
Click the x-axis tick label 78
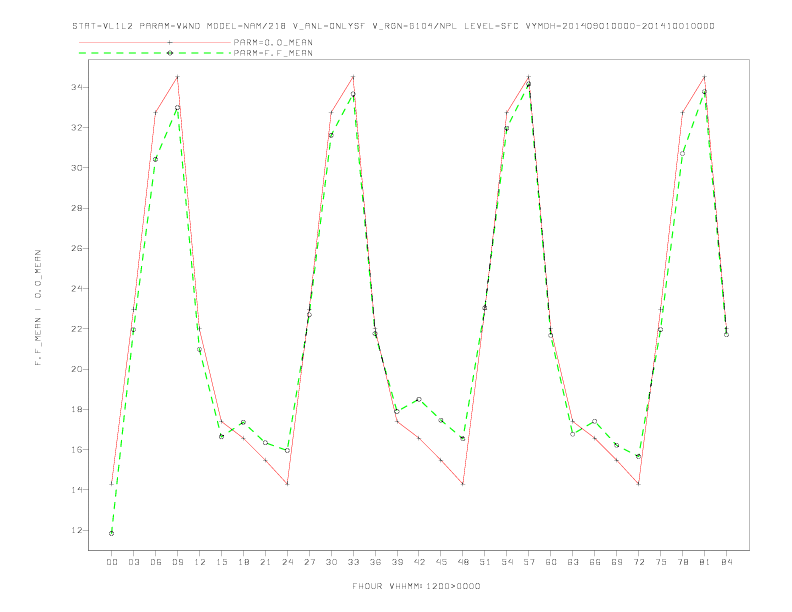[682, 562]
